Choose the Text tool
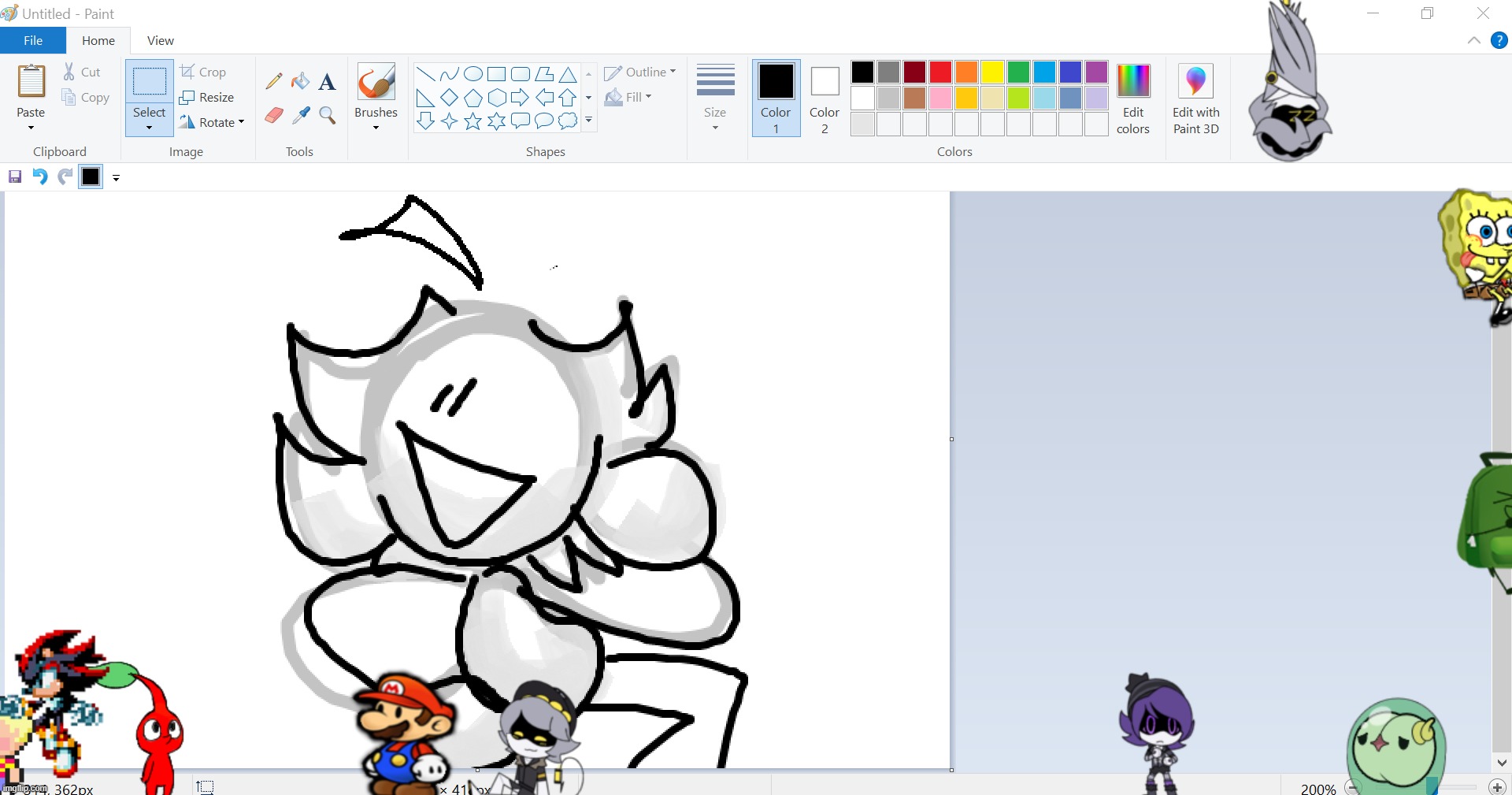This screenshot has height=795, width=1512. tap(327, 81)
